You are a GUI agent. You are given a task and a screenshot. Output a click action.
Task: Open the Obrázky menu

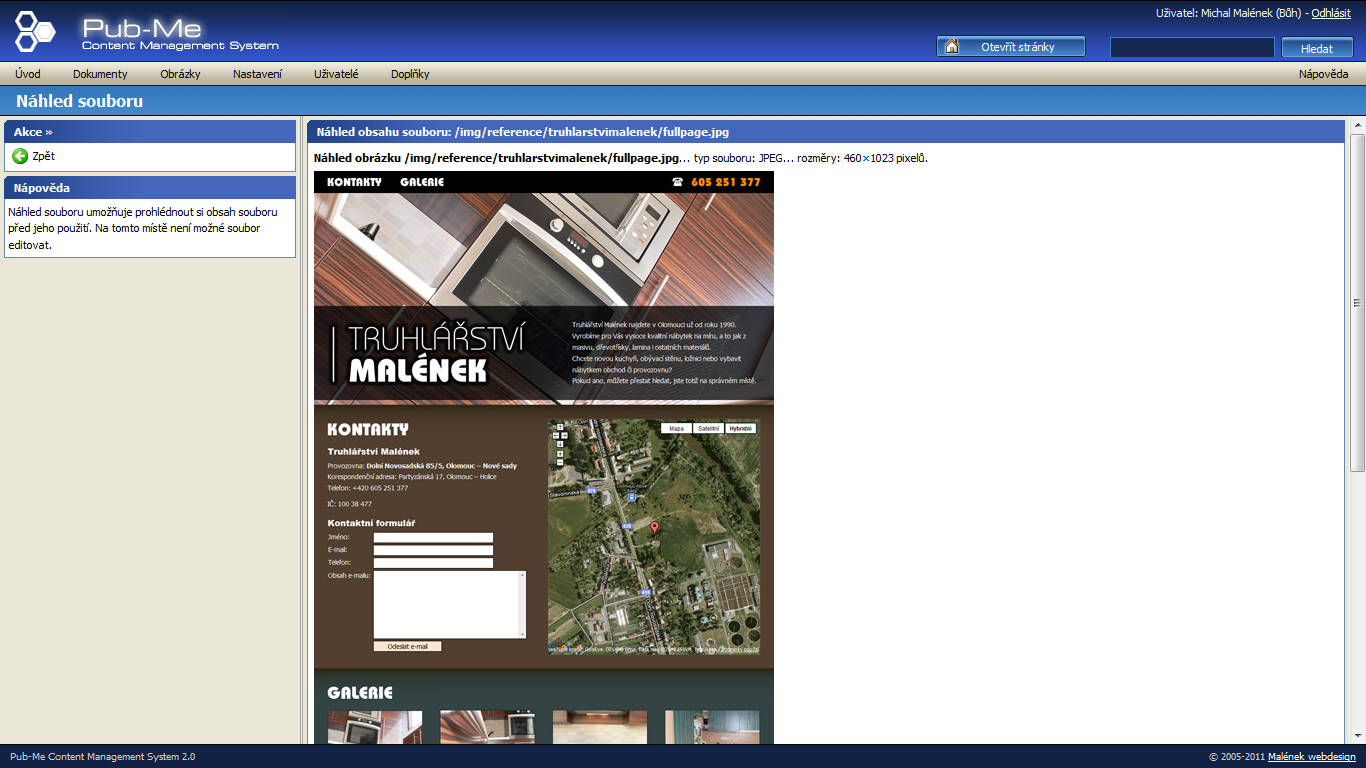click(180, 74)
